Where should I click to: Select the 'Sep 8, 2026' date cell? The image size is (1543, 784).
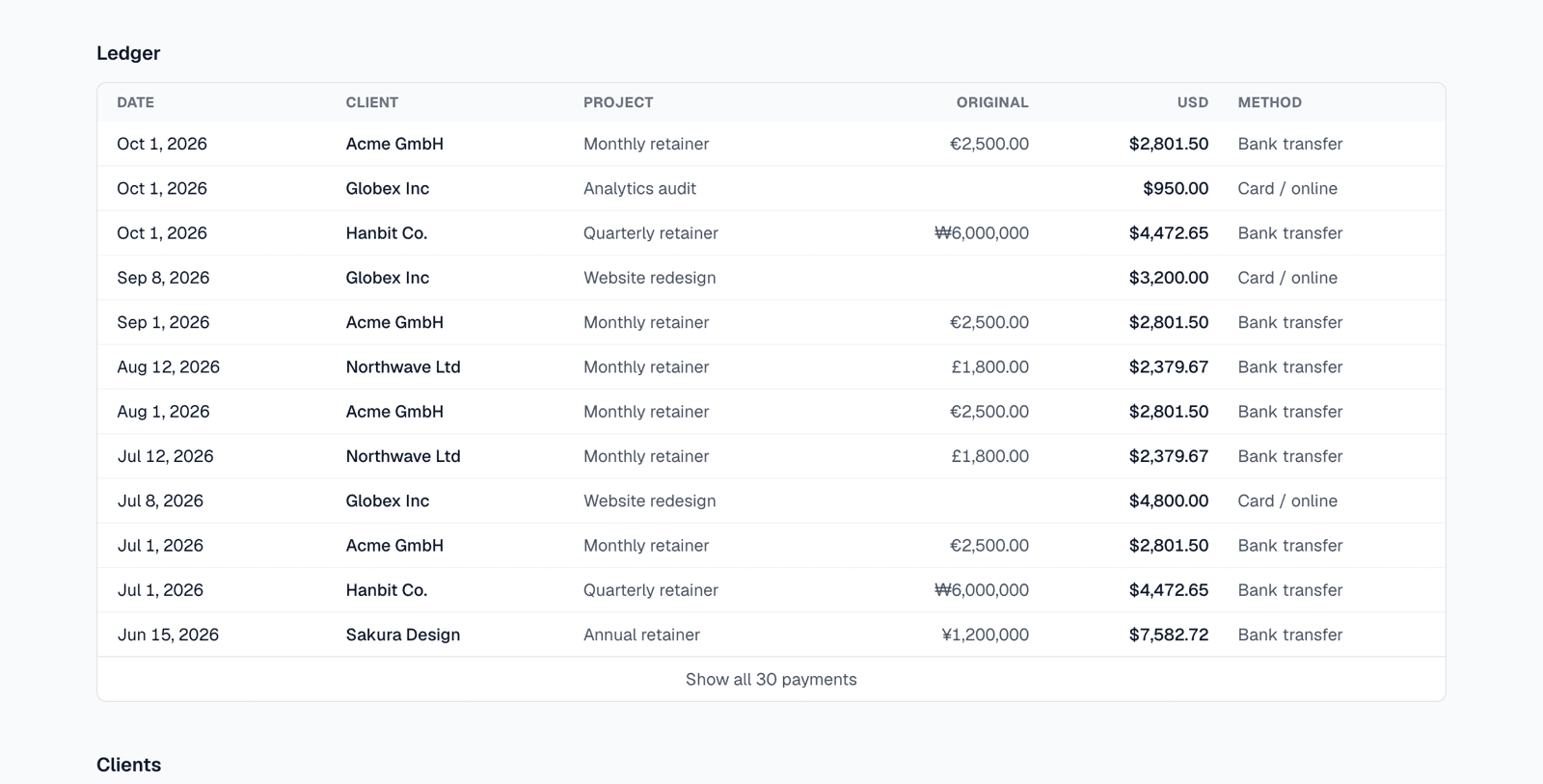coord(163,278)
